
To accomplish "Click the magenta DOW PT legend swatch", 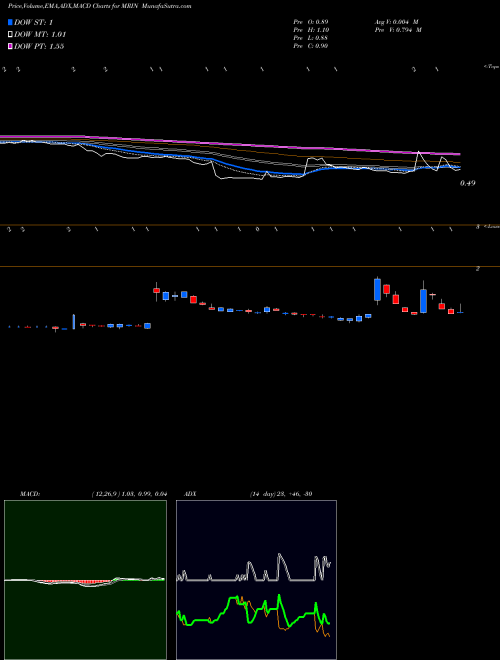I will pos(10,46).
